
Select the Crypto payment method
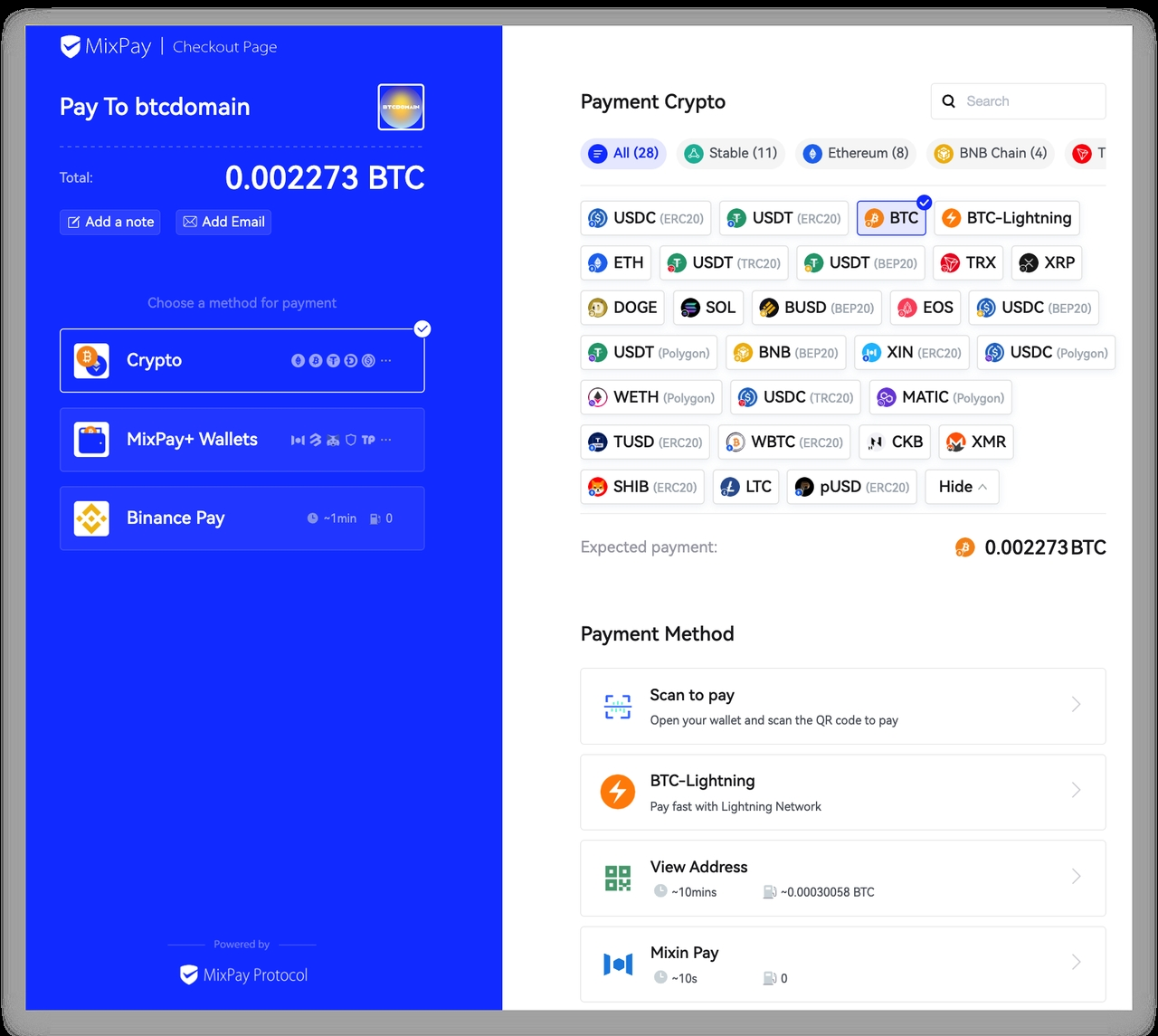pos(242,360)
